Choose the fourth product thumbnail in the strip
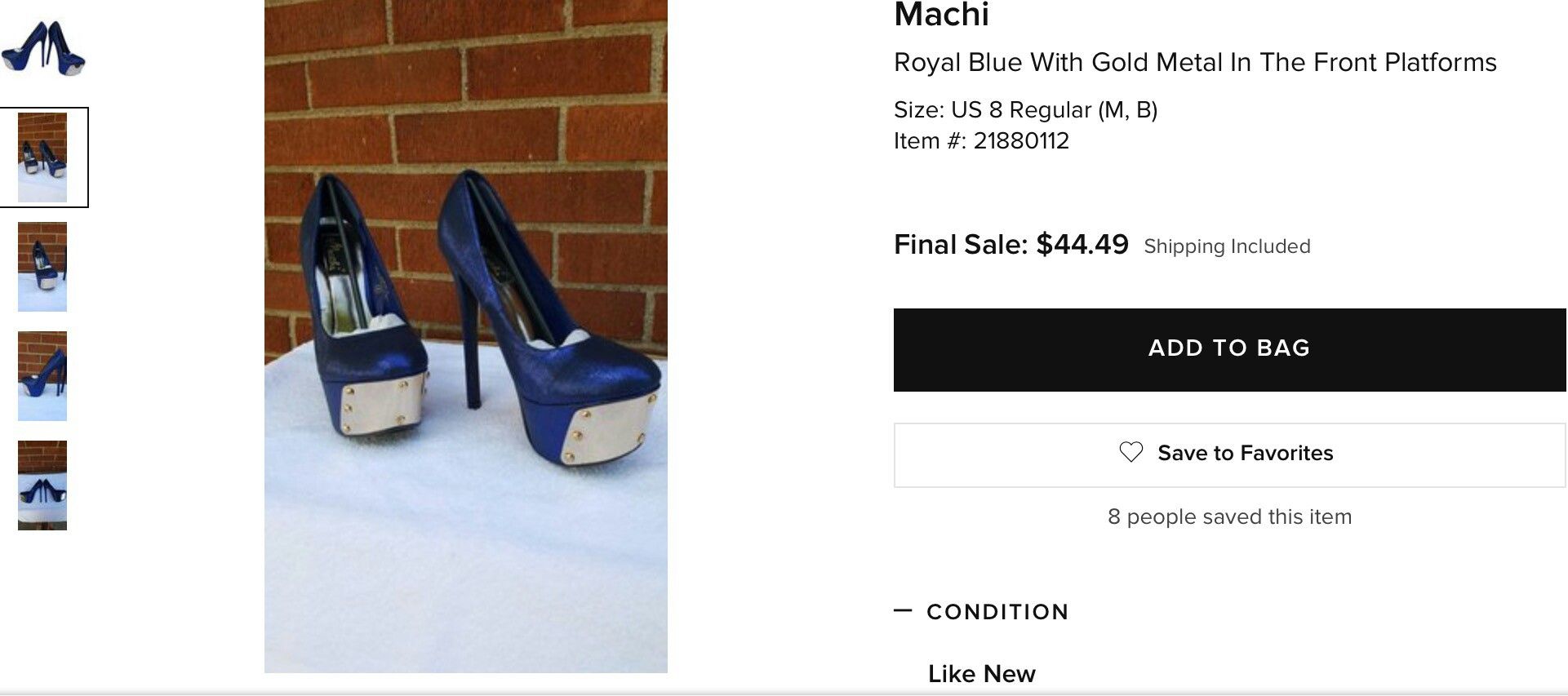This screenshot has height=696, width=1568. (42, 376)
